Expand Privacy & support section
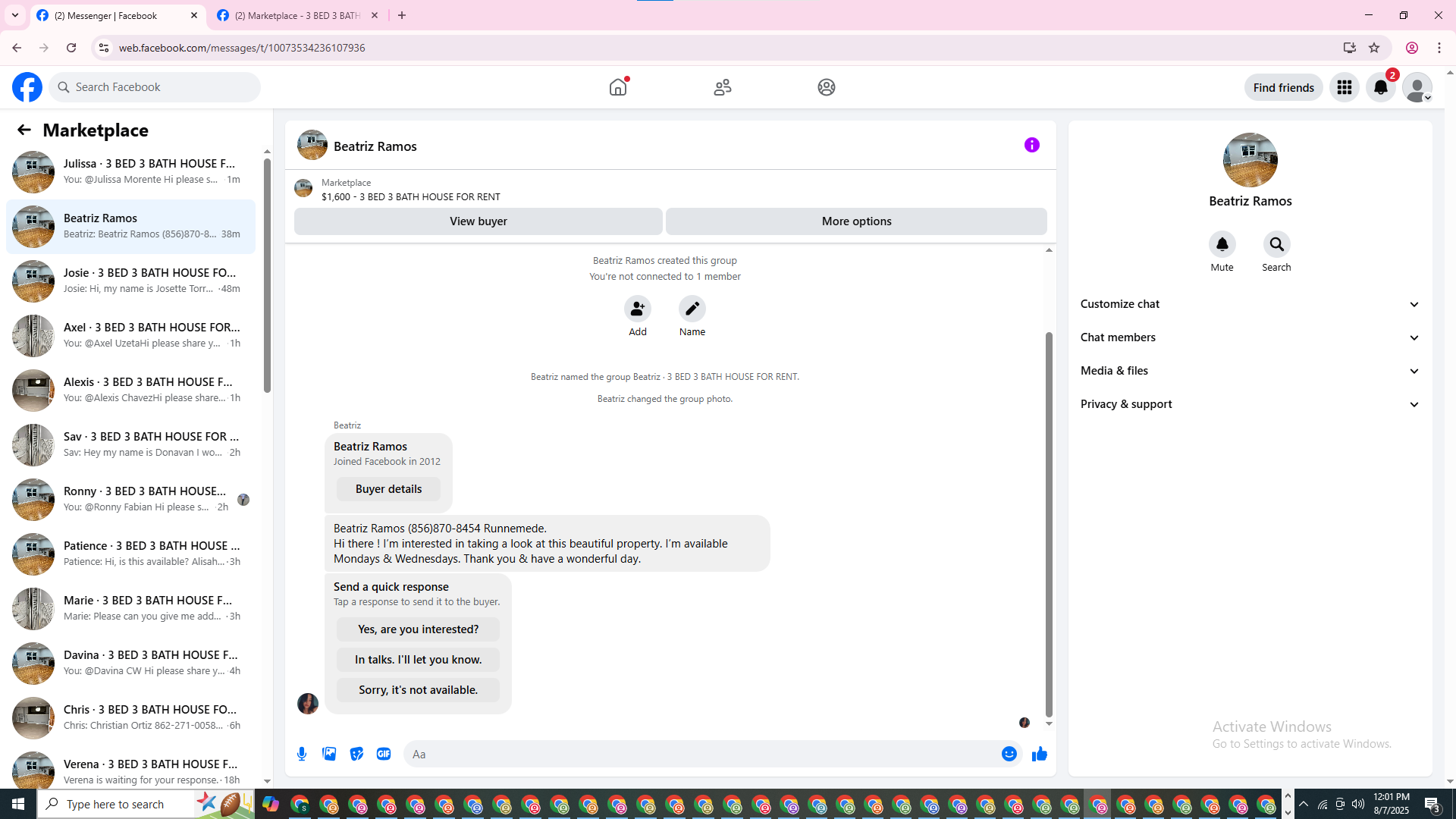The image size is (1456, 819). 1250,404
